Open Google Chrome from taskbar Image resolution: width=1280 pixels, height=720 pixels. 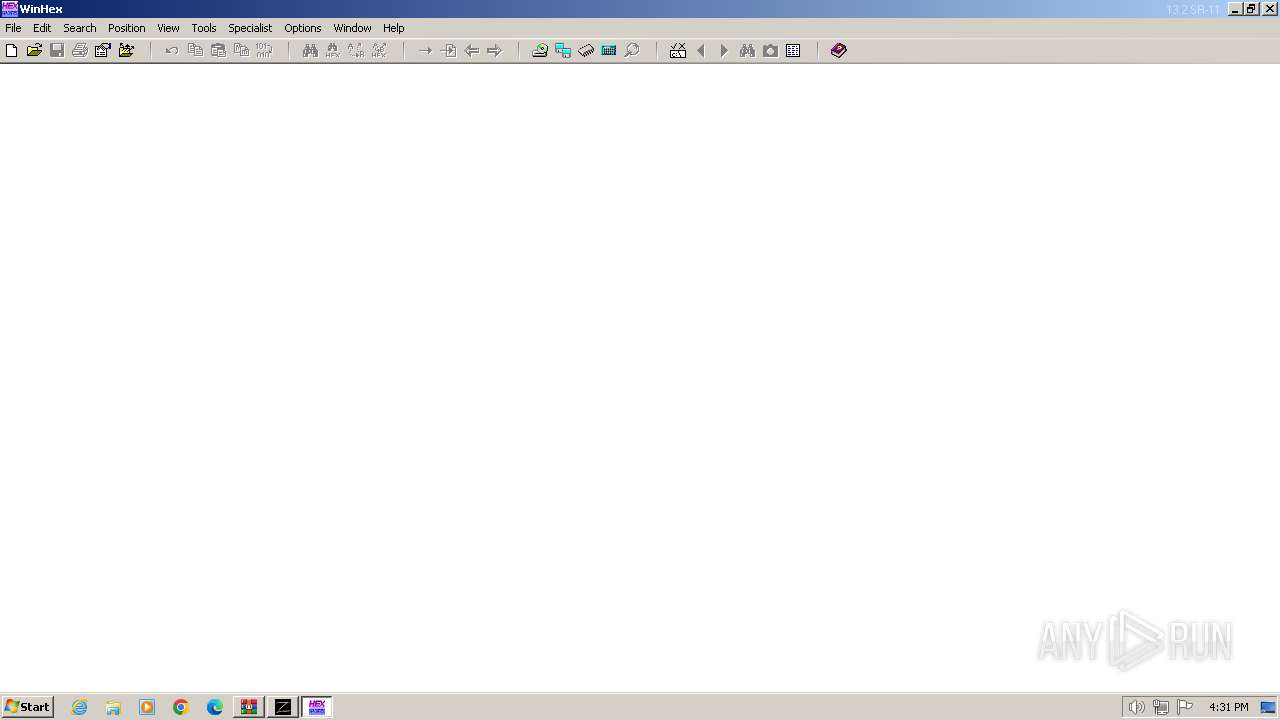[x=181, y=707]
